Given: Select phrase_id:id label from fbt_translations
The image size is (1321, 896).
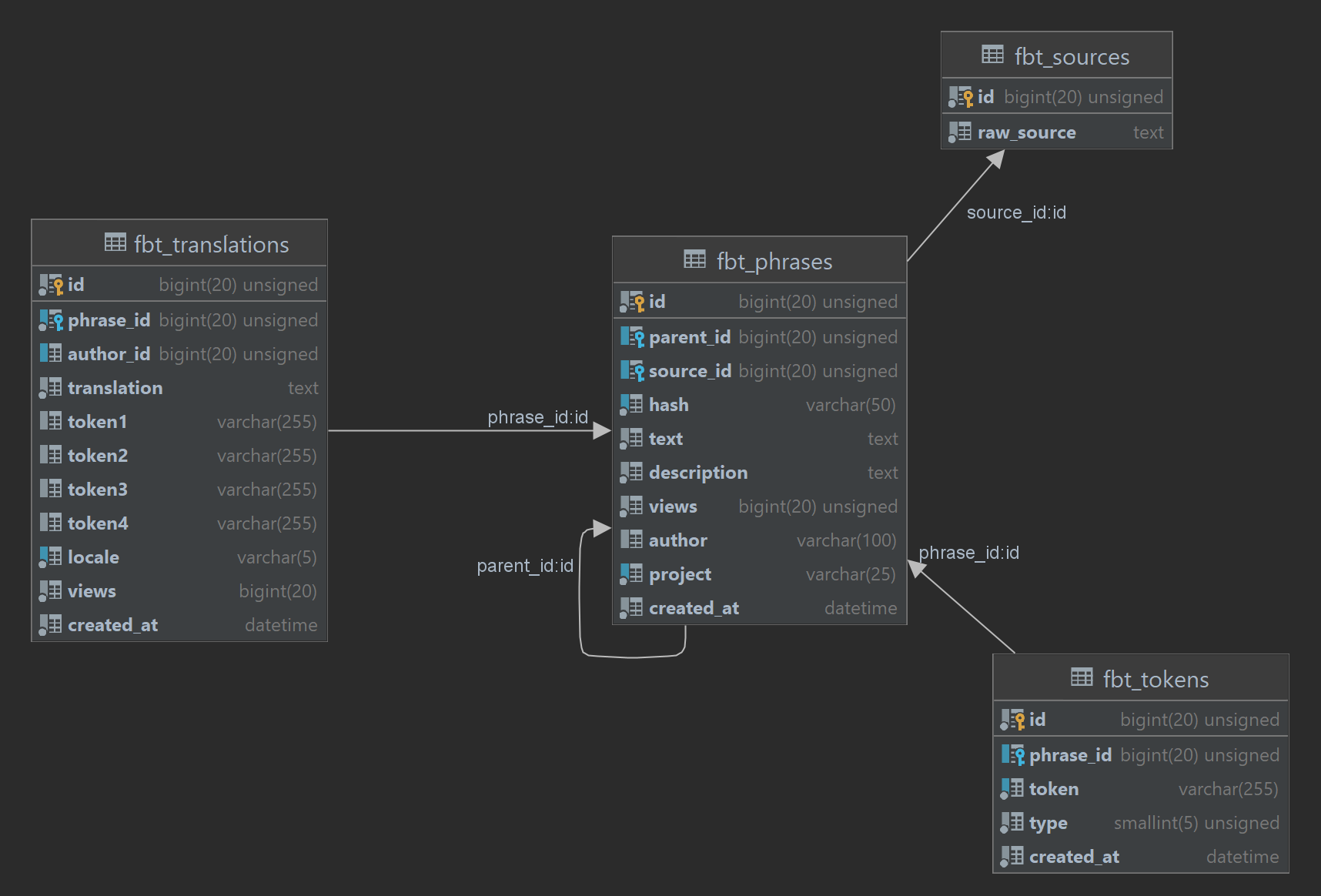Looking at the screenshot, I should 537,417.
